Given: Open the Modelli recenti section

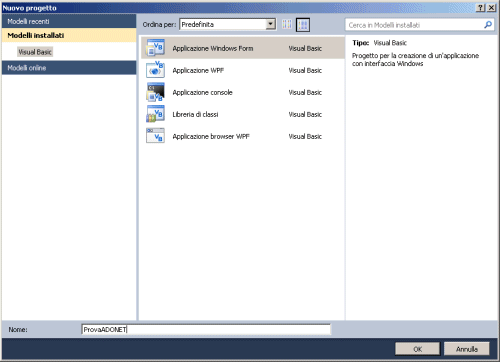Looking at the screenshot, I should (69, 21).
